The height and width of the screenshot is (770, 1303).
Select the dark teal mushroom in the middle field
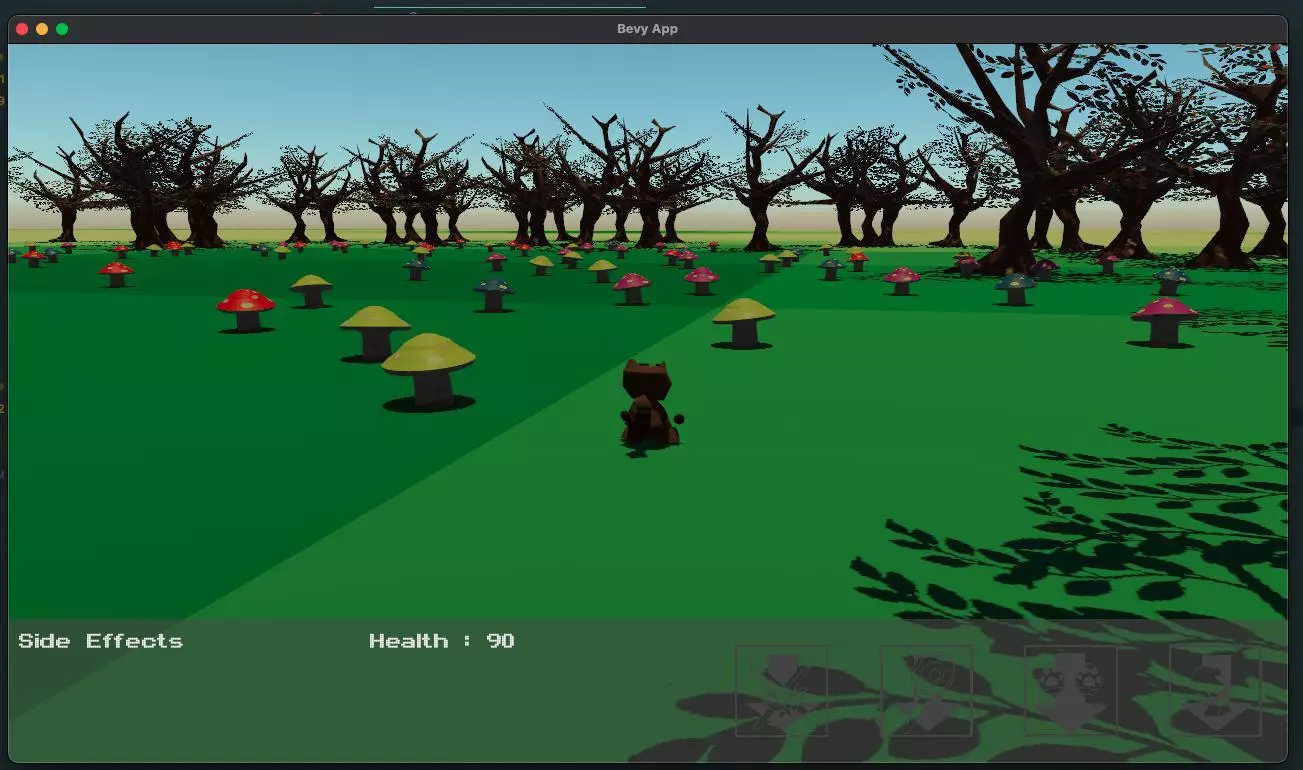pos(493,293)
